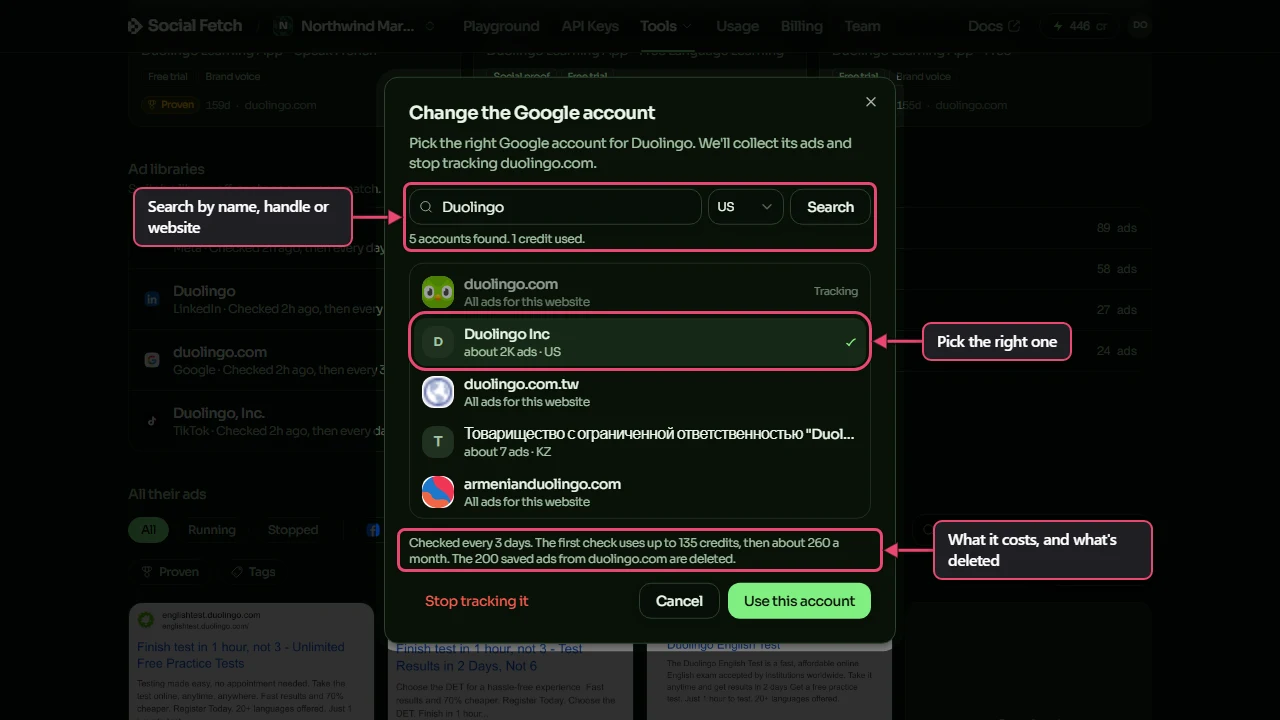This screenshot has height=720, width=1280.
Task: Navigate to the Team tab
Action: coord(862,26)
